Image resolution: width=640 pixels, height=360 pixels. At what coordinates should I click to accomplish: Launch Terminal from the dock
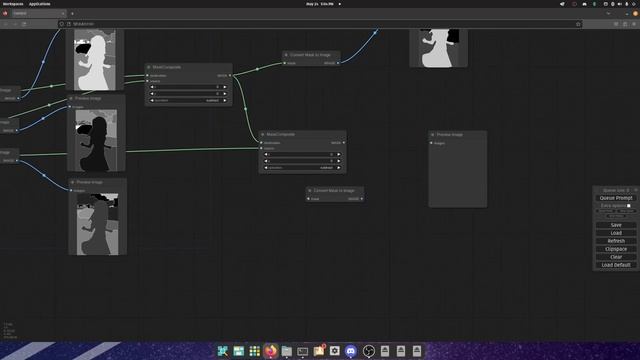coord(302,351)
